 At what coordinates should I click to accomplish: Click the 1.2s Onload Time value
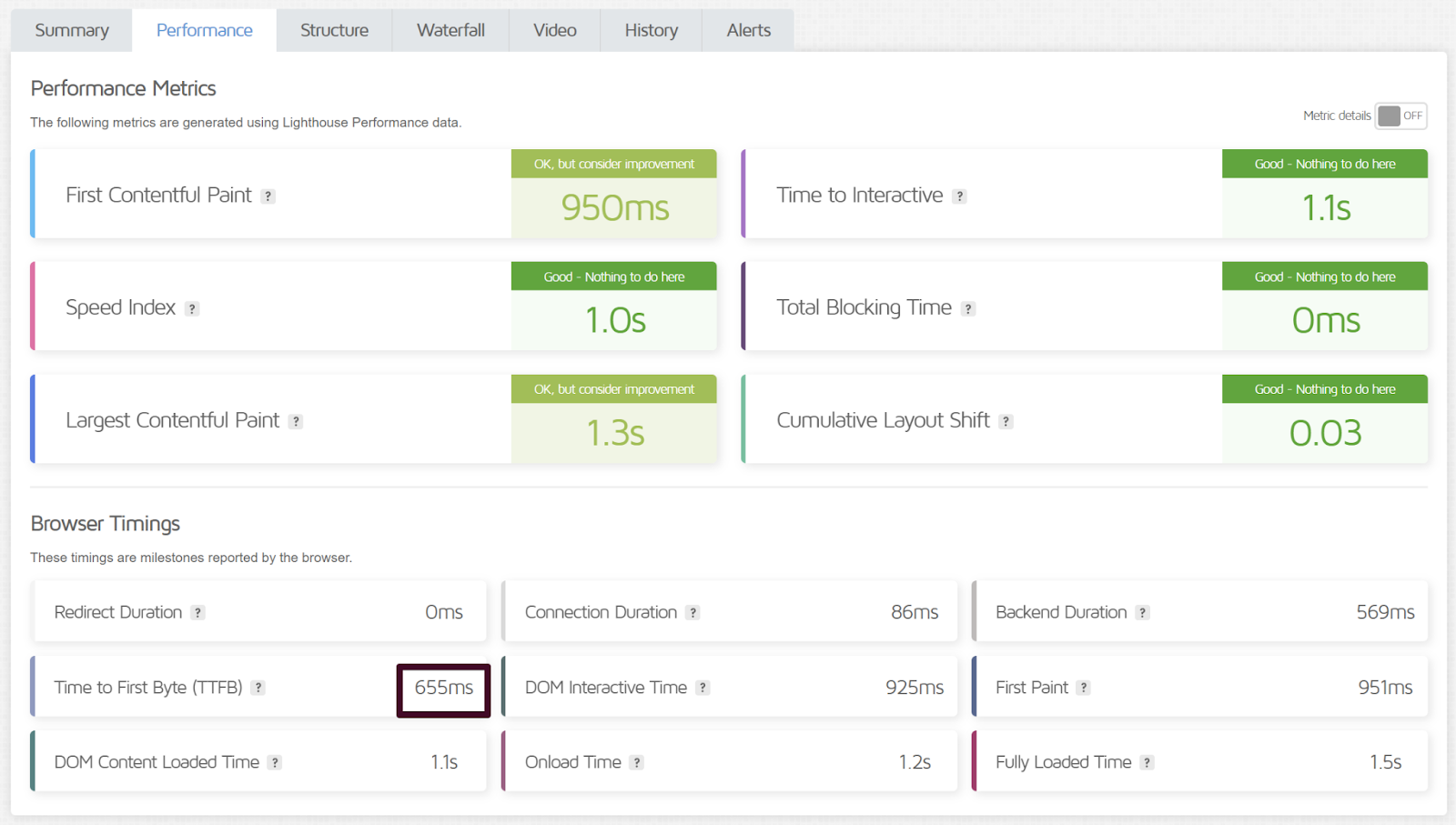click(x=915, y=762)
